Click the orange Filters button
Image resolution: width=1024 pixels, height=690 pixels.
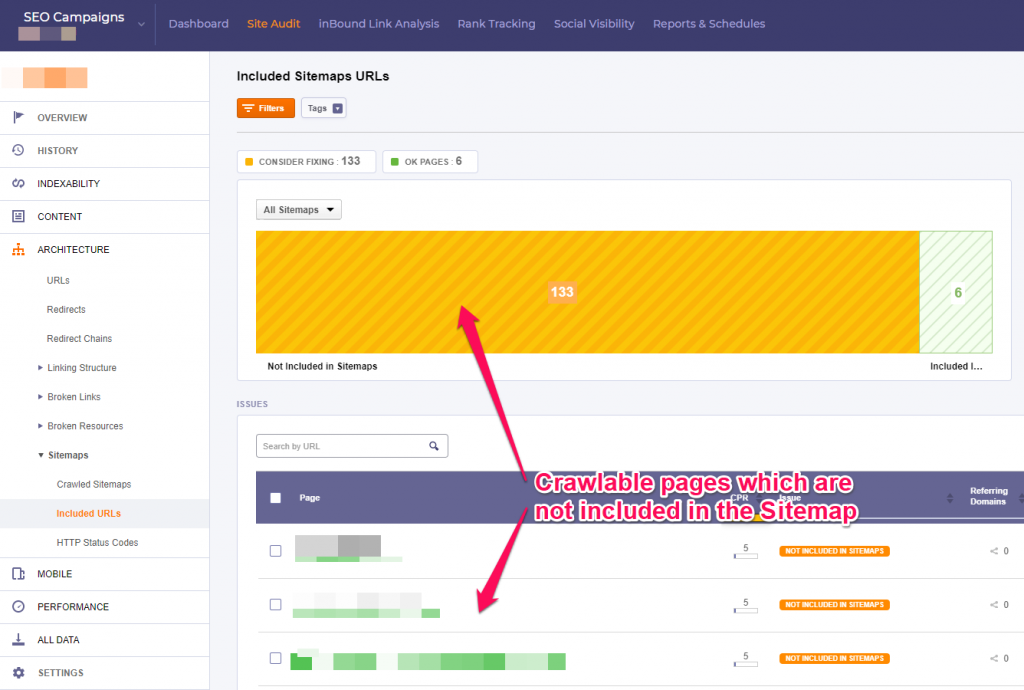[266, 108]
